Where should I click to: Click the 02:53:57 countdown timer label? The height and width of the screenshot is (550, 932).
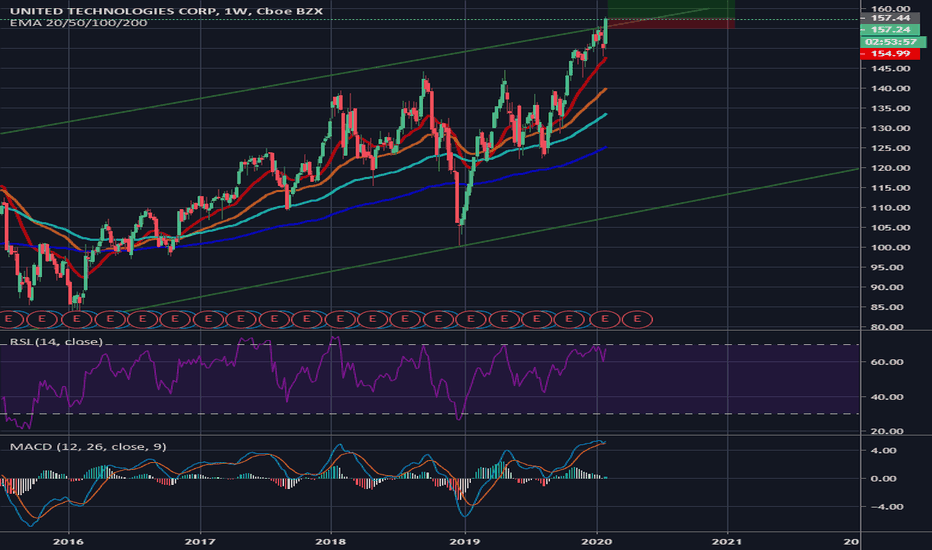(x=891, y=42)
